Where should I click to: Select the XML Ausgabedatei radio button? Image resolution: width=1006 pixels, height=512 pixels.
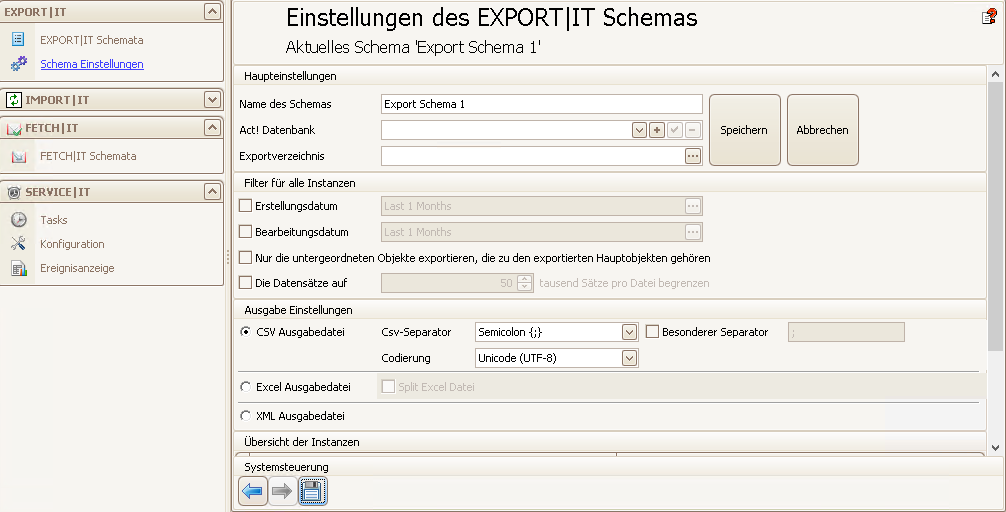click(246, 416)
